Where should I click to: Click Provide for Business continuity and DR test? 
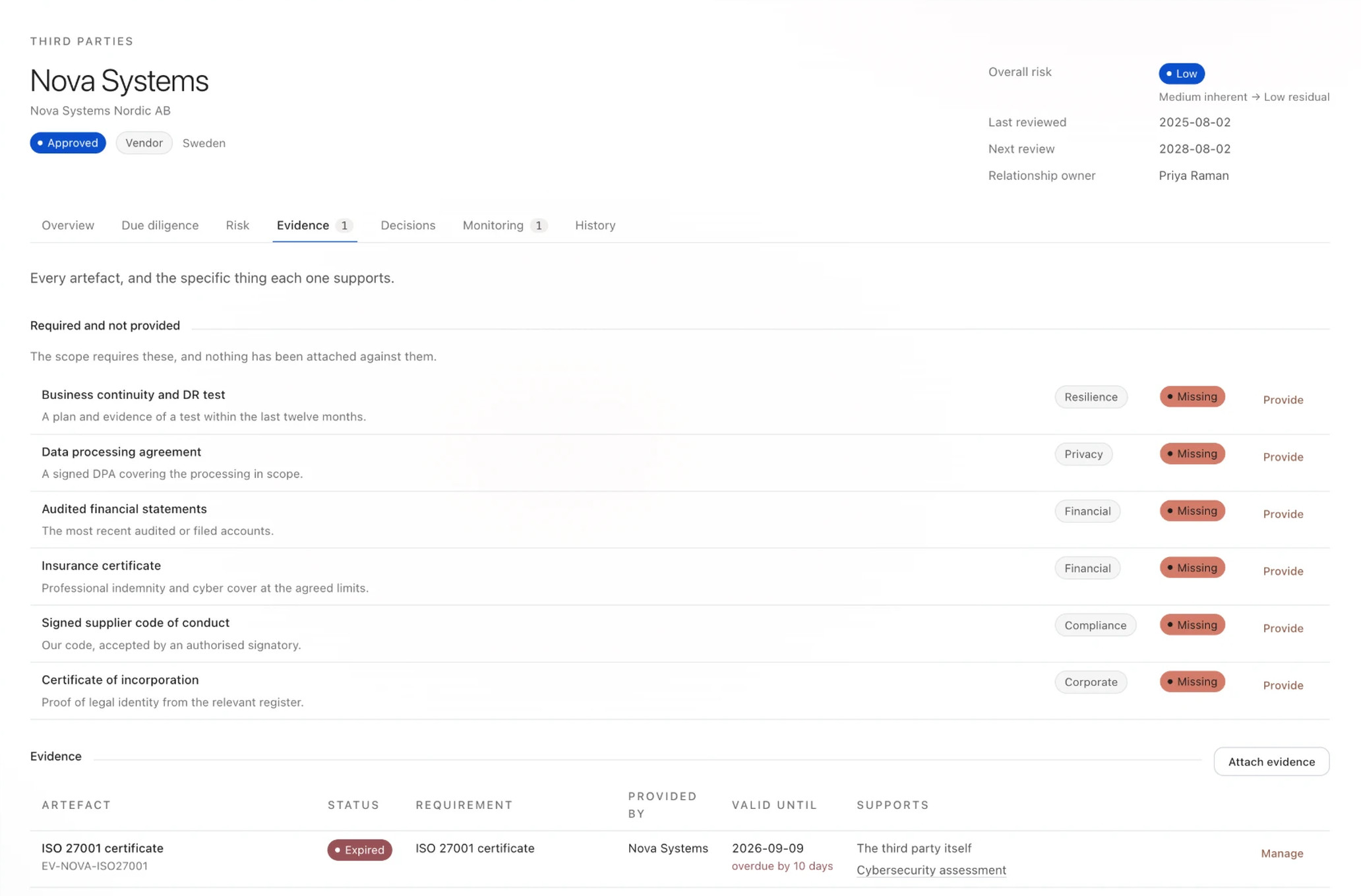1283,400
